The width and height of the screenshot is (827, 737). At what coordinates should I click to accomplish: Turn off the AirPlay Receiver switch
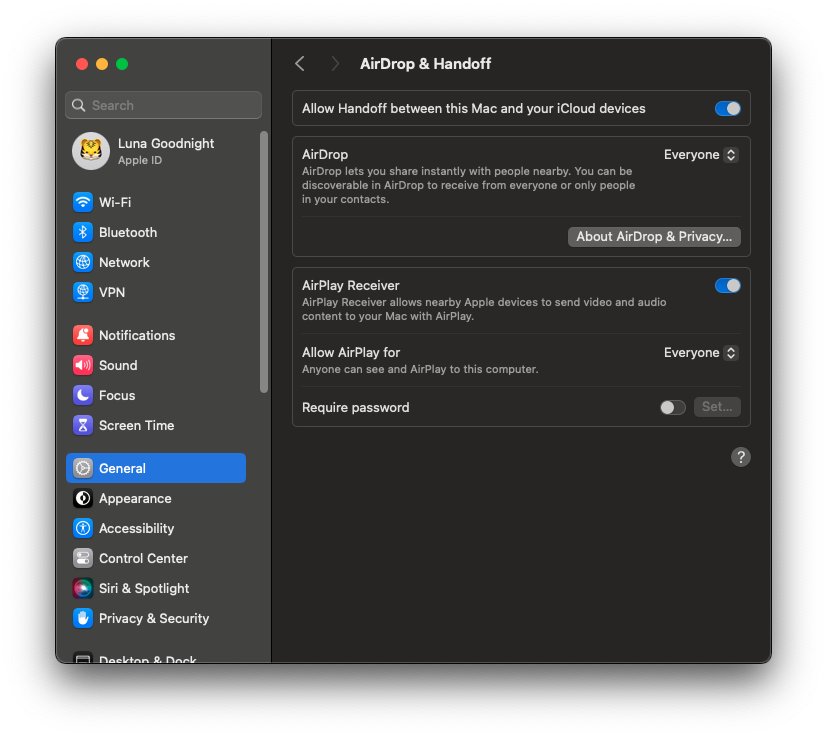(727, 286)
